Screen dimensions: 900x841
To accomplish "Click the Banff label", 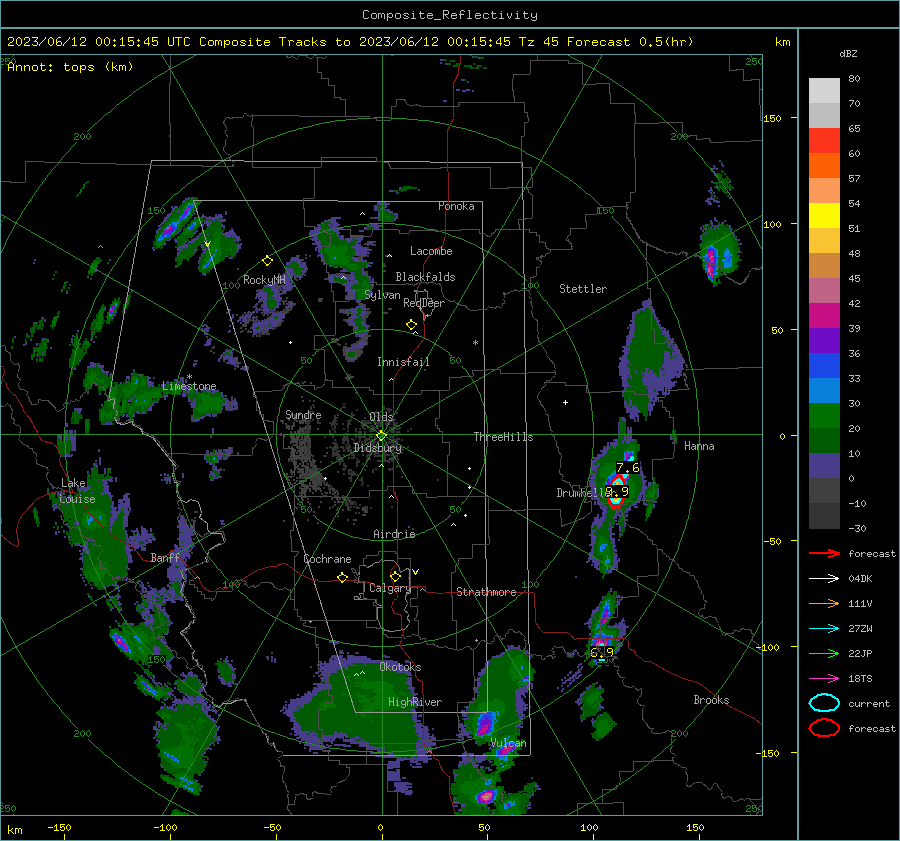I will 165,557.
